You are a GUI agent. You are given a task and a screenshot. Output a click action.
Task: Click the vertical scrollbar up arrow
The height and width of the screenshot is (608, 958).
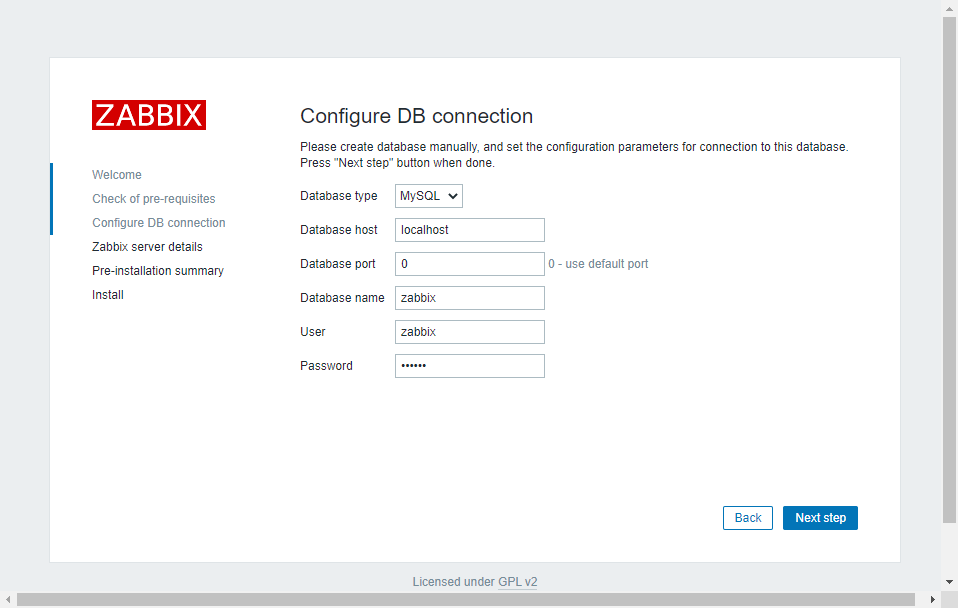pos(950,8)
